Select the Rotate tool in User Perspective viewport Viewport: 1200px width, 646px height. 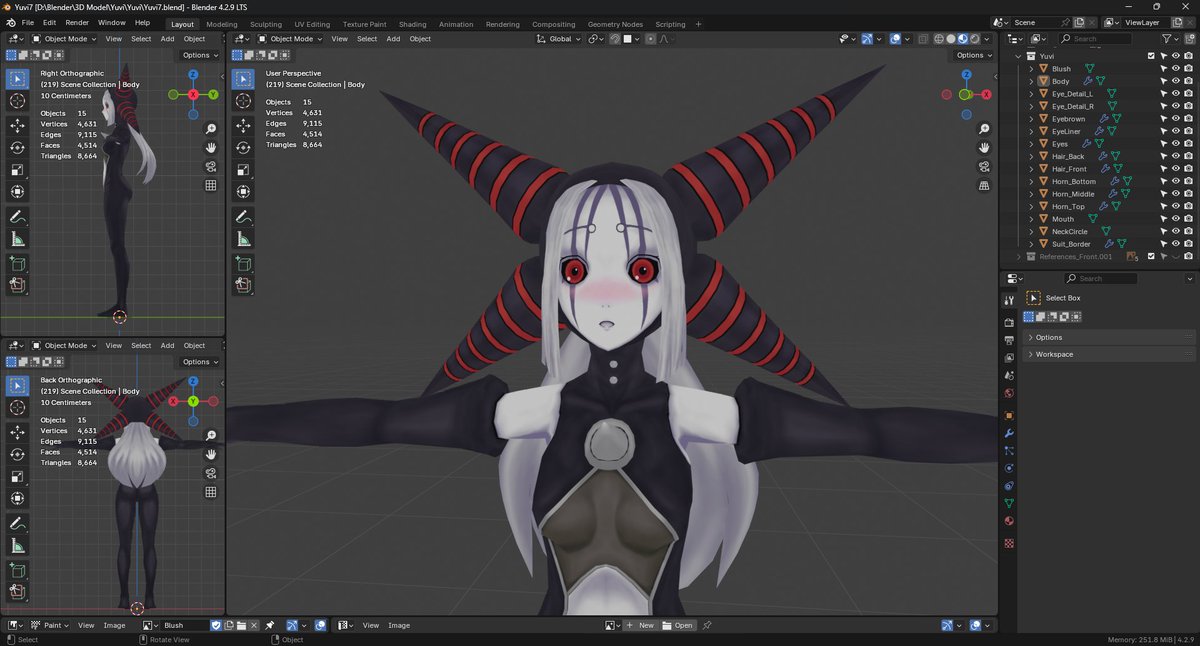click(243, 147)
